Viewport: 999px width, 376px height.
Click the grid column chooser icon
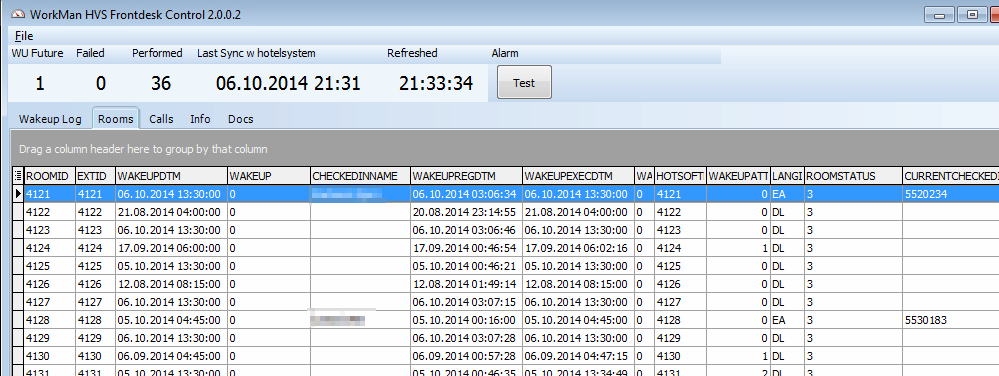pyautogui.click(x=18, y=176)
